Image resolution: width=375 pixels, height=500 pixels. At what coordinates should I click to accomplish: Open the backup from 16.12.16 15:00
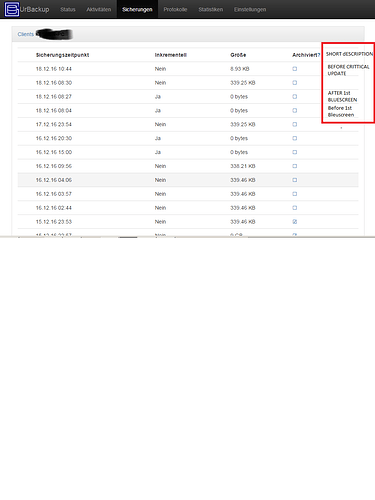point(54,152)
